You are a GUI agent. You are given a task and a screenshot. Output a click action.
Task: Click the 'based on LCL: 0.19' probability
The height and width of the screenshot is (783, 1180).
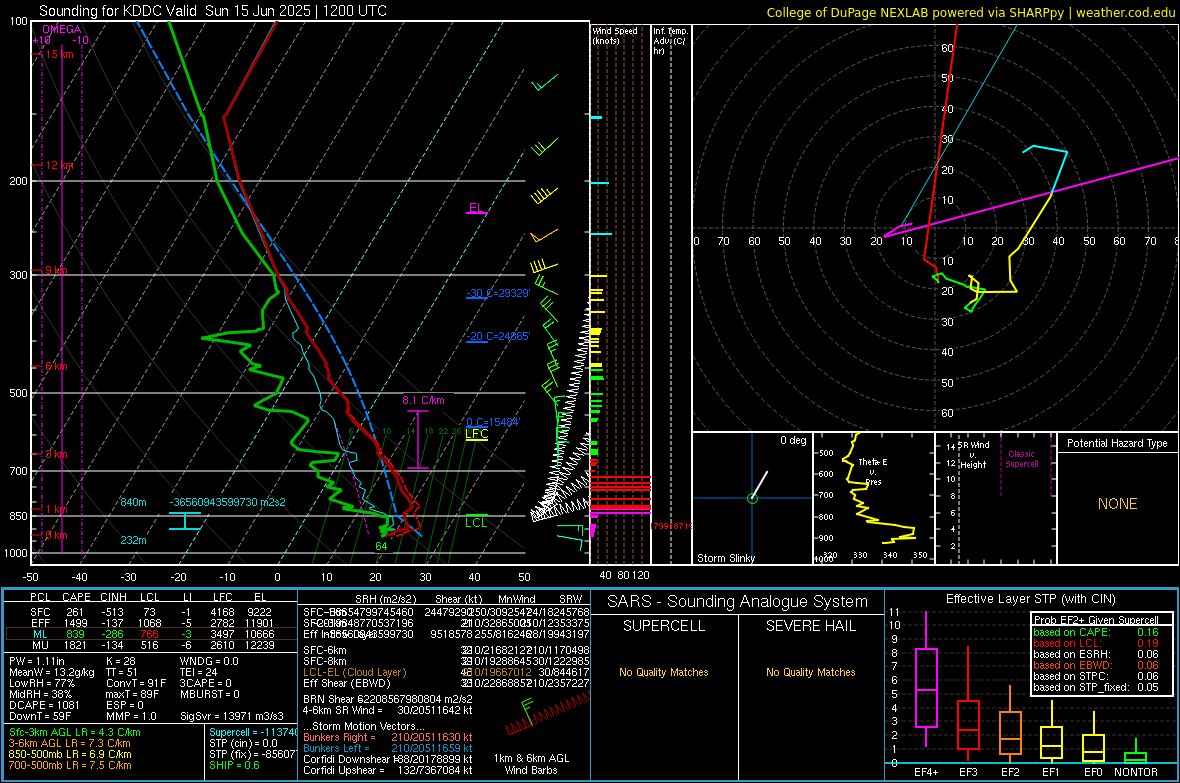[1096, 643]
